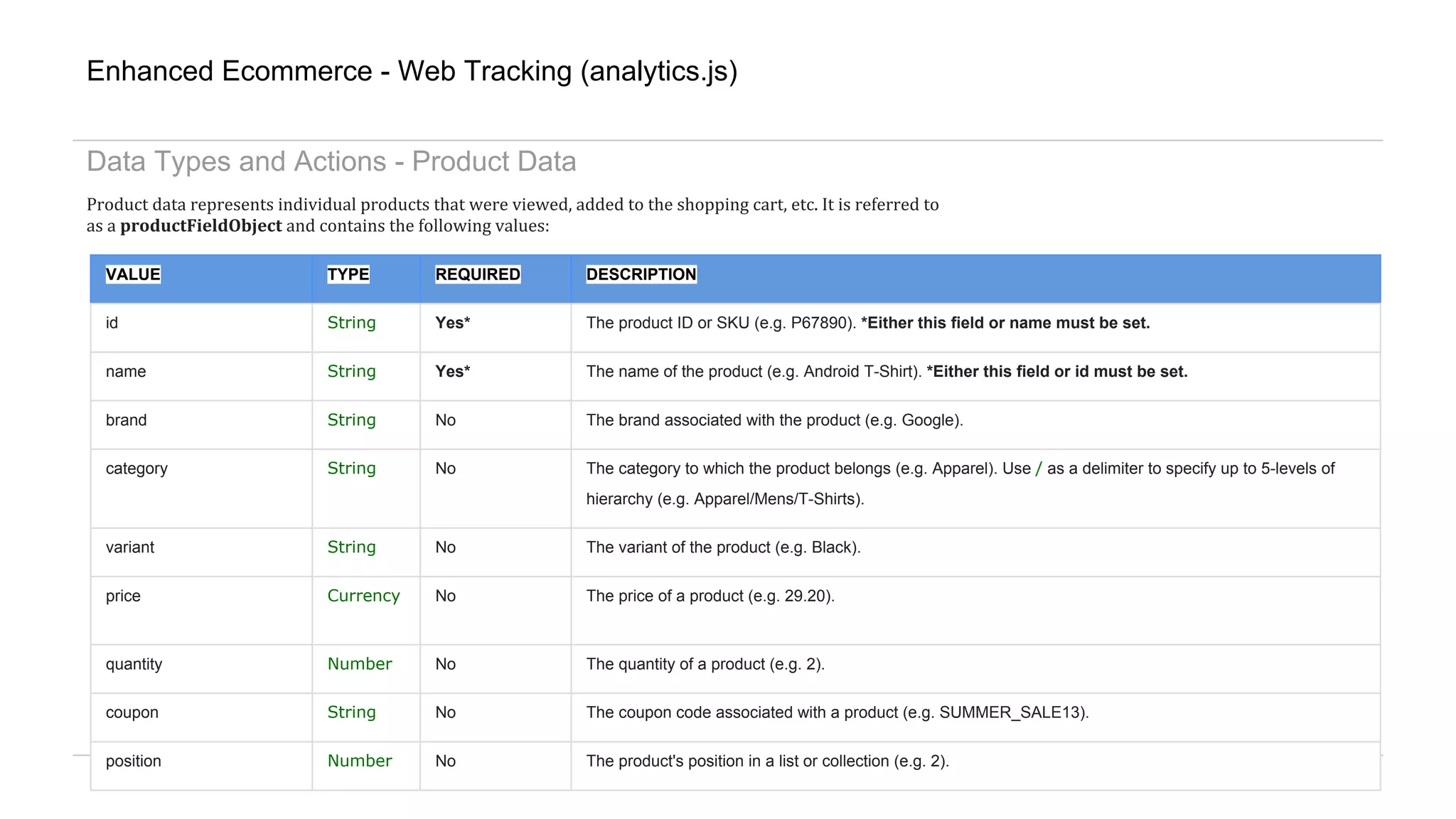Click the String type link in coupon row
The image size is (1456, 819).
[x=351, y=712]
